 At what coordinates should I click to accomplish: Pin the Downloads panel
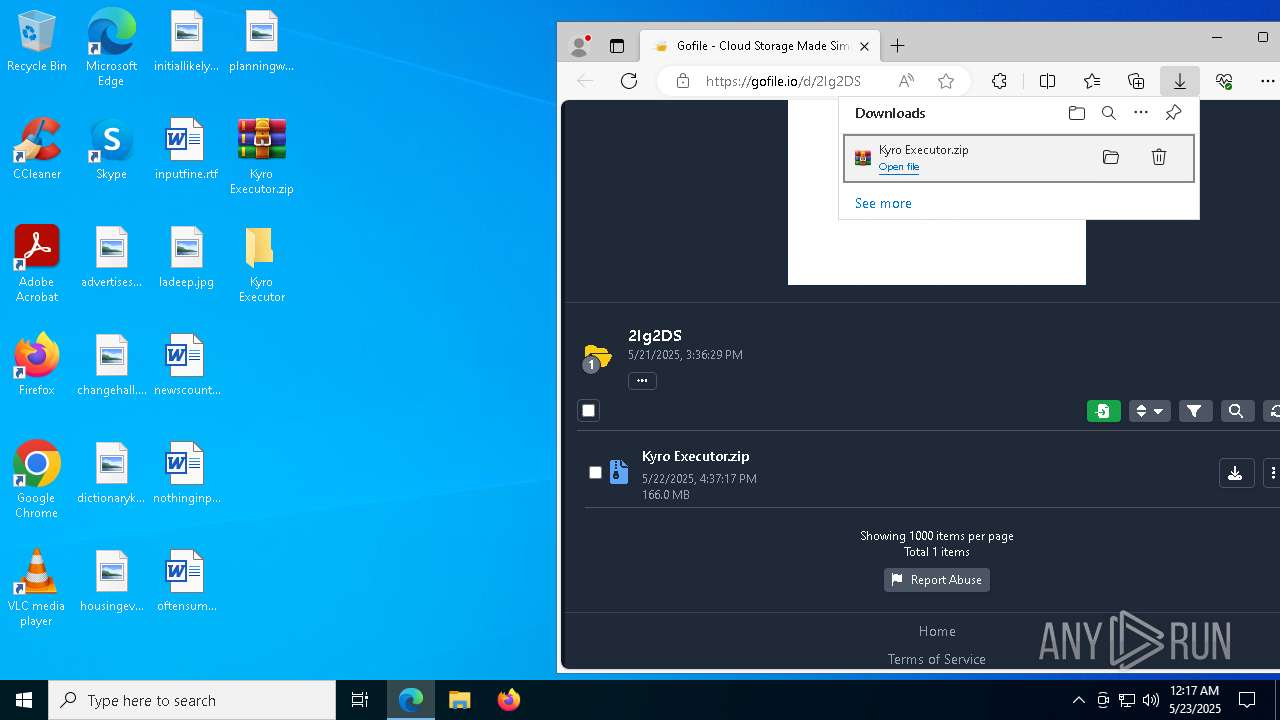(1174, 113)
